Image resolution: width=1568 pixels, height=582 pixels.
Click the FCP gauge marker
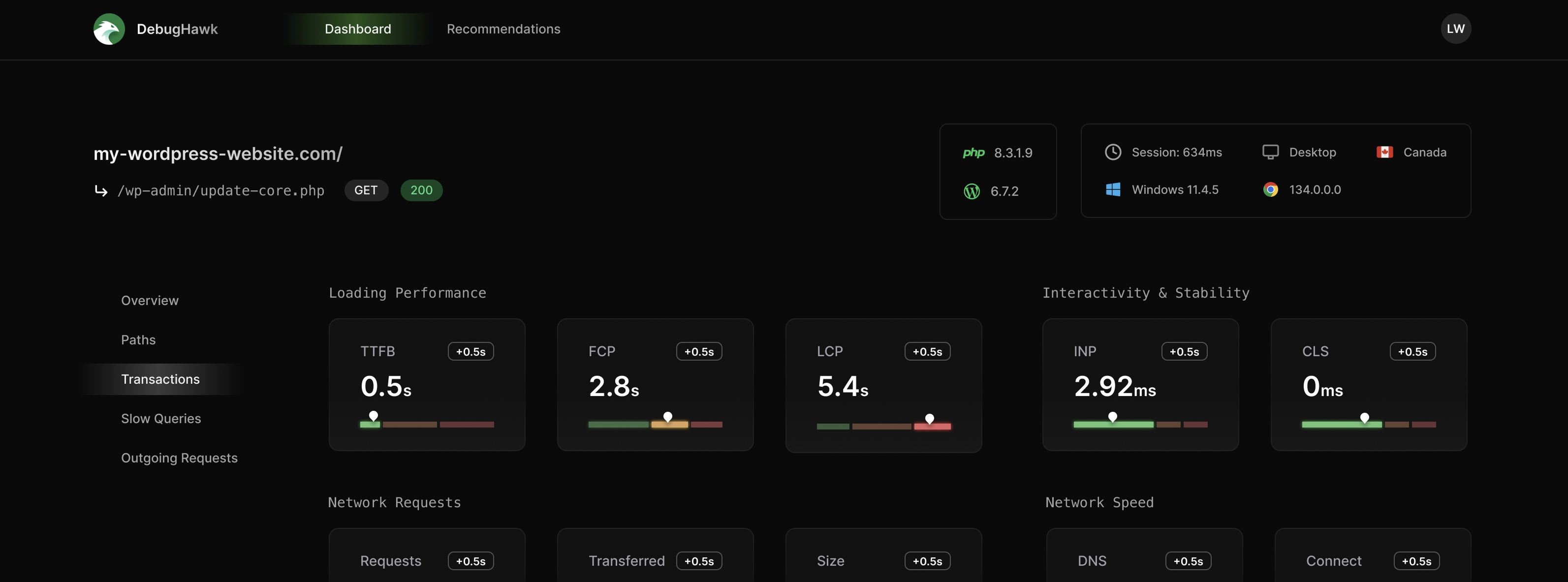pos(668,417)
